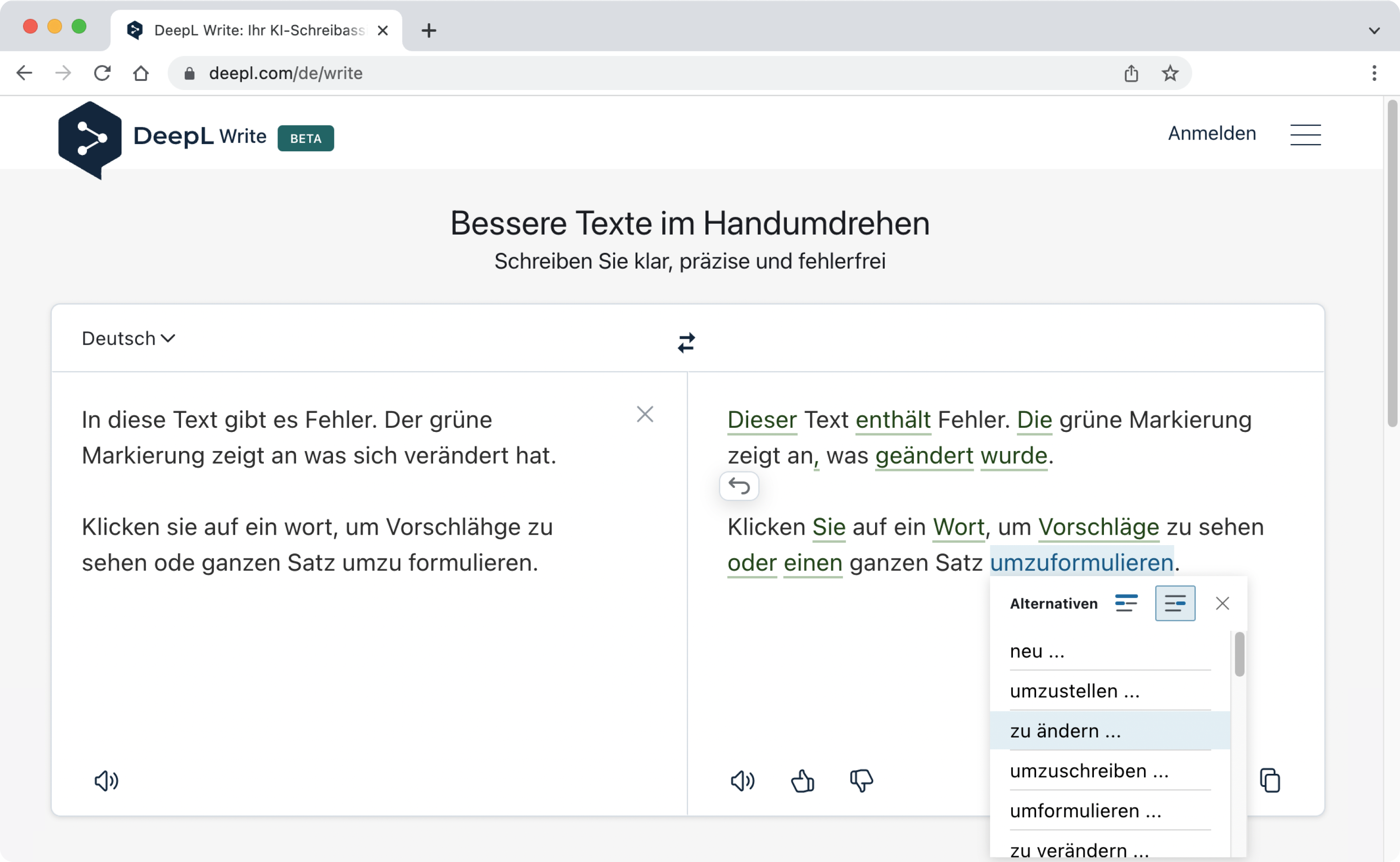Go forward in browser history
Viewport: 1400px width, 862px height.
(63, 73)
